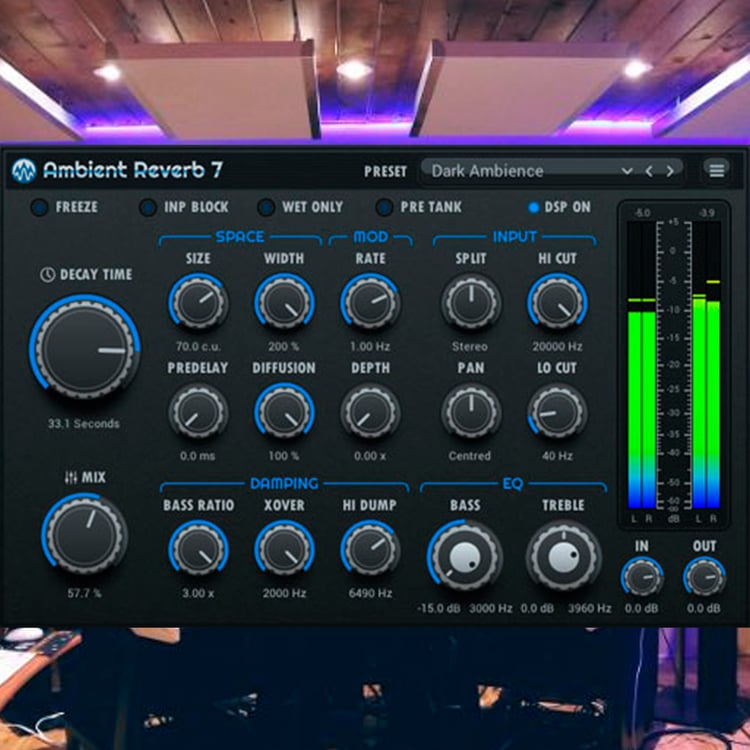Image resolution: width=750 pixels, height=750 pixels.
Task: Click the In gain knob
Action: 642,577
